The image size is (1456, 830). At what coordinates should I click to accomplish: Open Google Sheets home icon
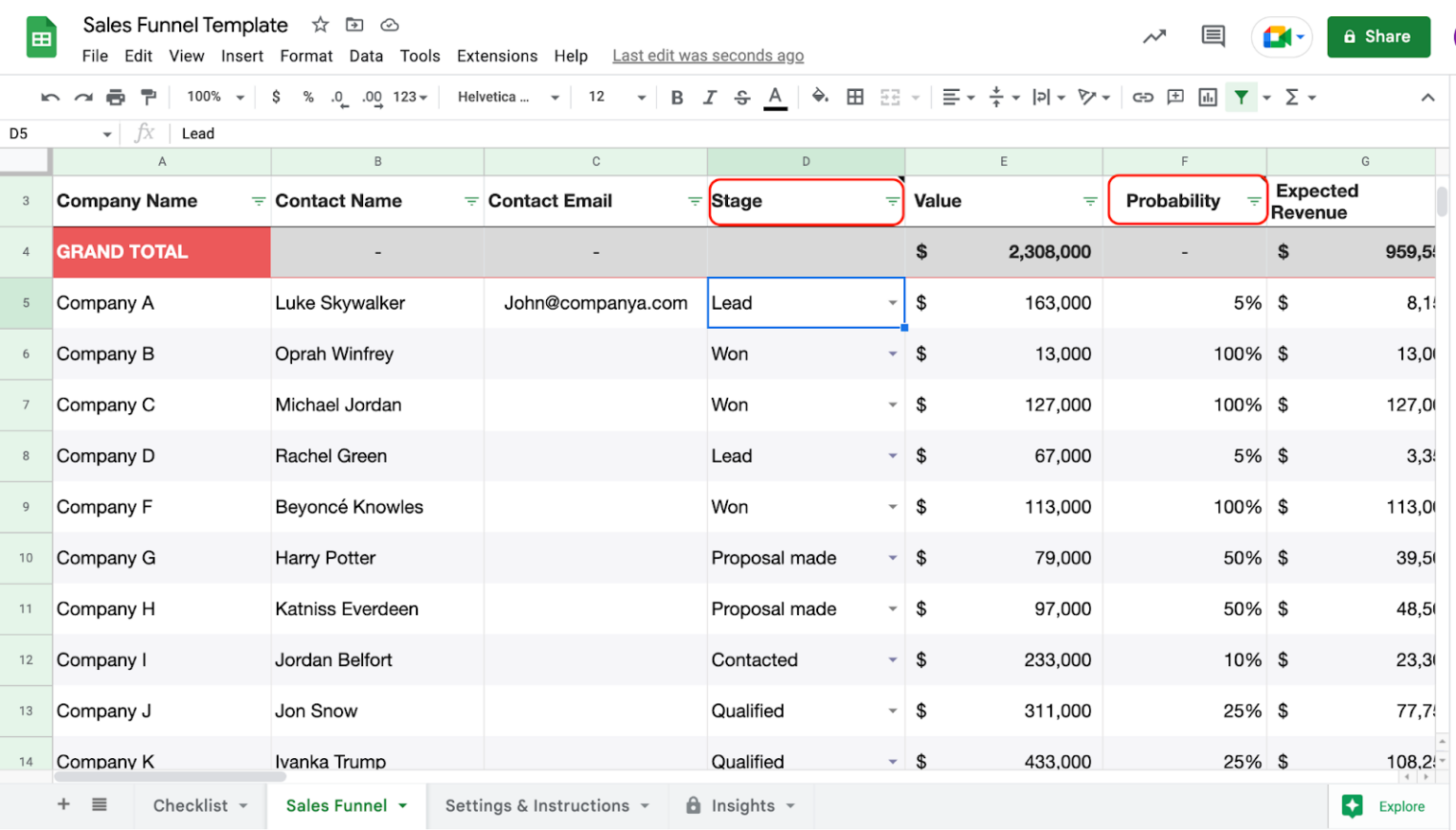[x=41, y=38]
